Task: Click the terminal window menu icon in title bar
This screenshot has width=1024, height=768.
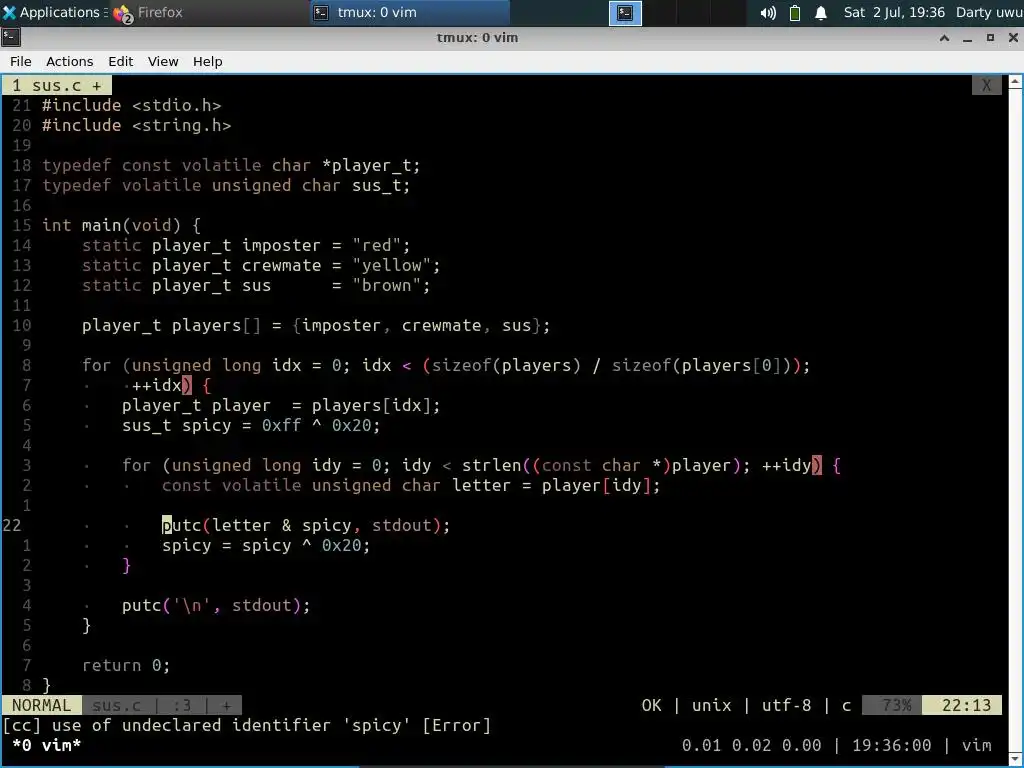Action: click(x=11, y=37)
